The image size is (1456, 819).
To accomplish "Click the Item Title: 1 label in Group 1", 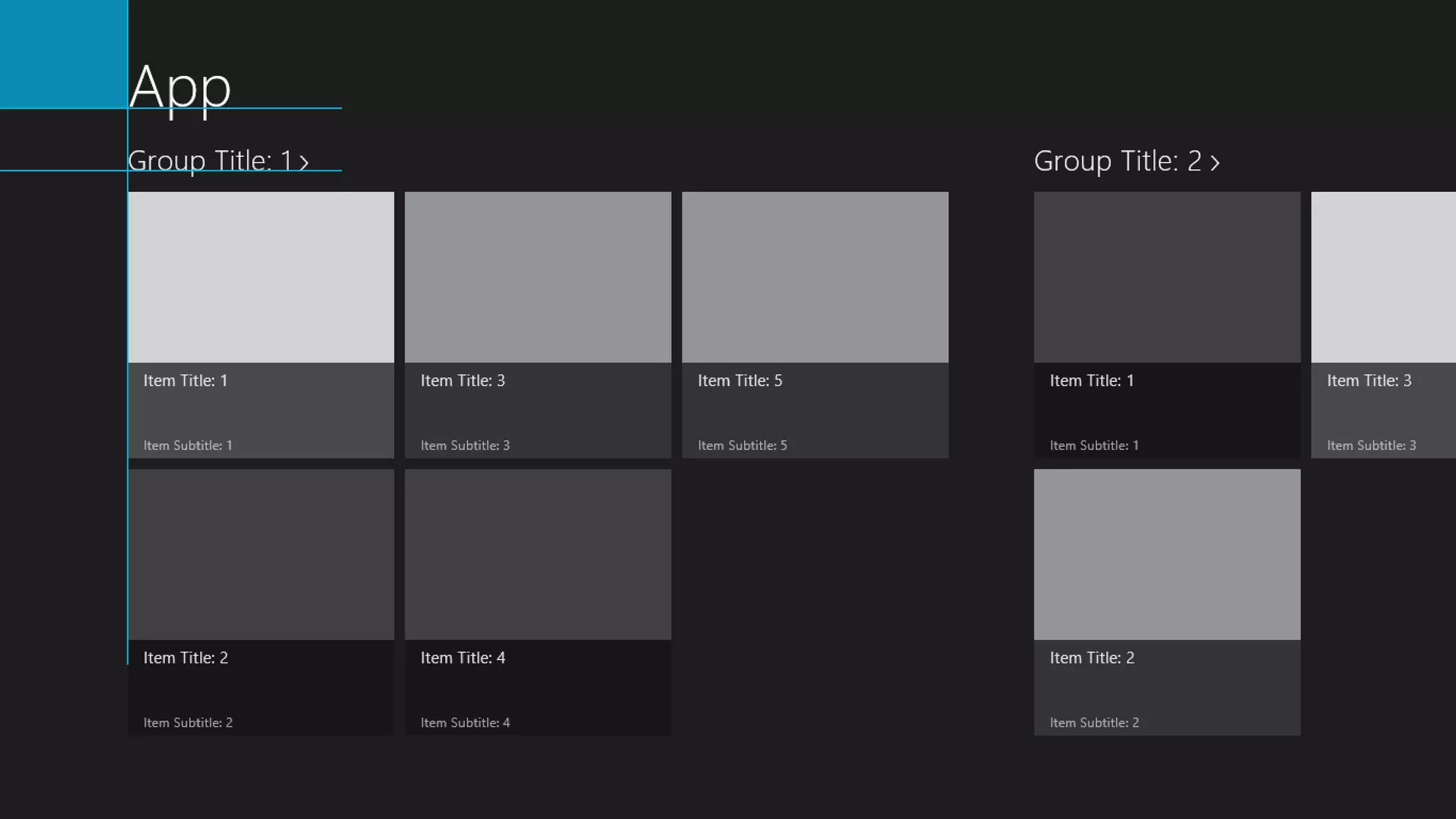I will coord(186,381).
